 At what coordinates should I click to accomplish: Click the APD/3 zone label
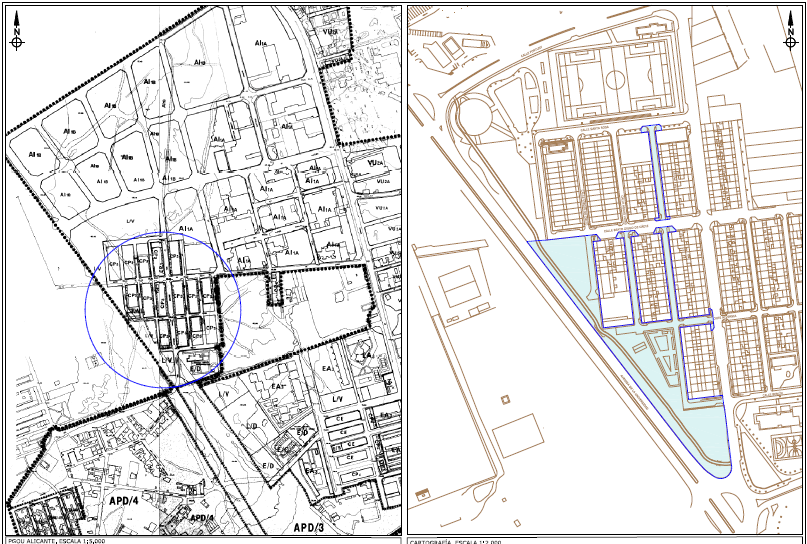pos(308,526)
